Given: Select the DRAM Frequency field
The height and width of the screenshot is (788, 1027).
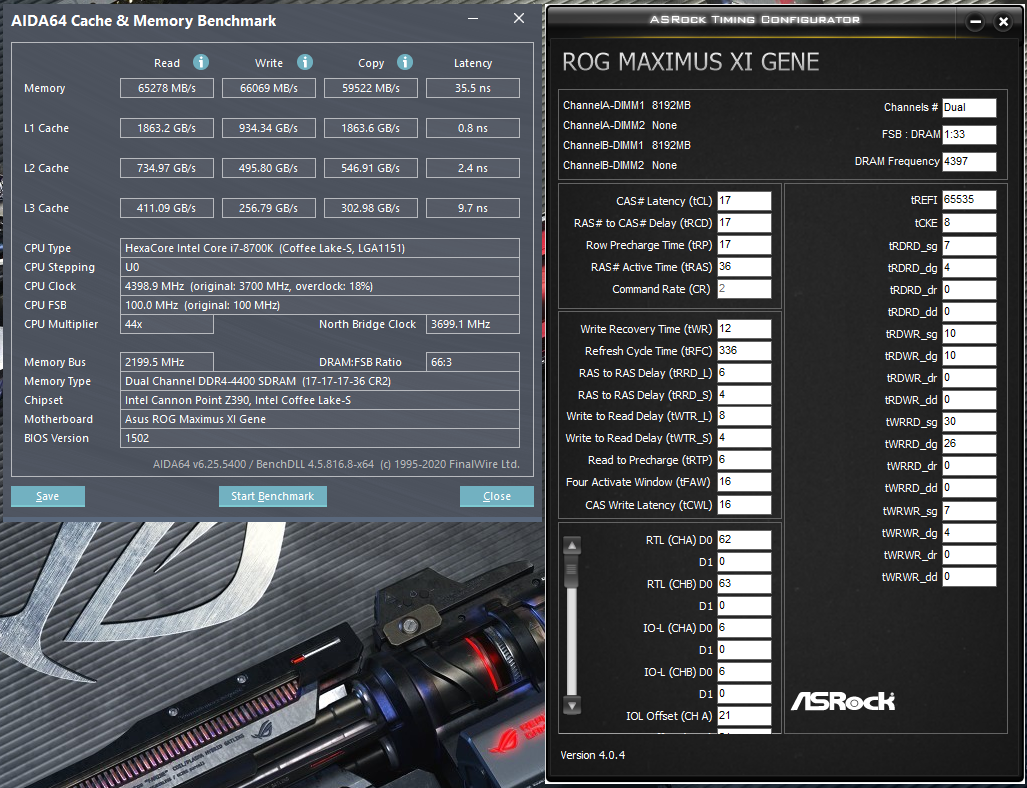Looking at the screenshot, I should coord(969,161).
